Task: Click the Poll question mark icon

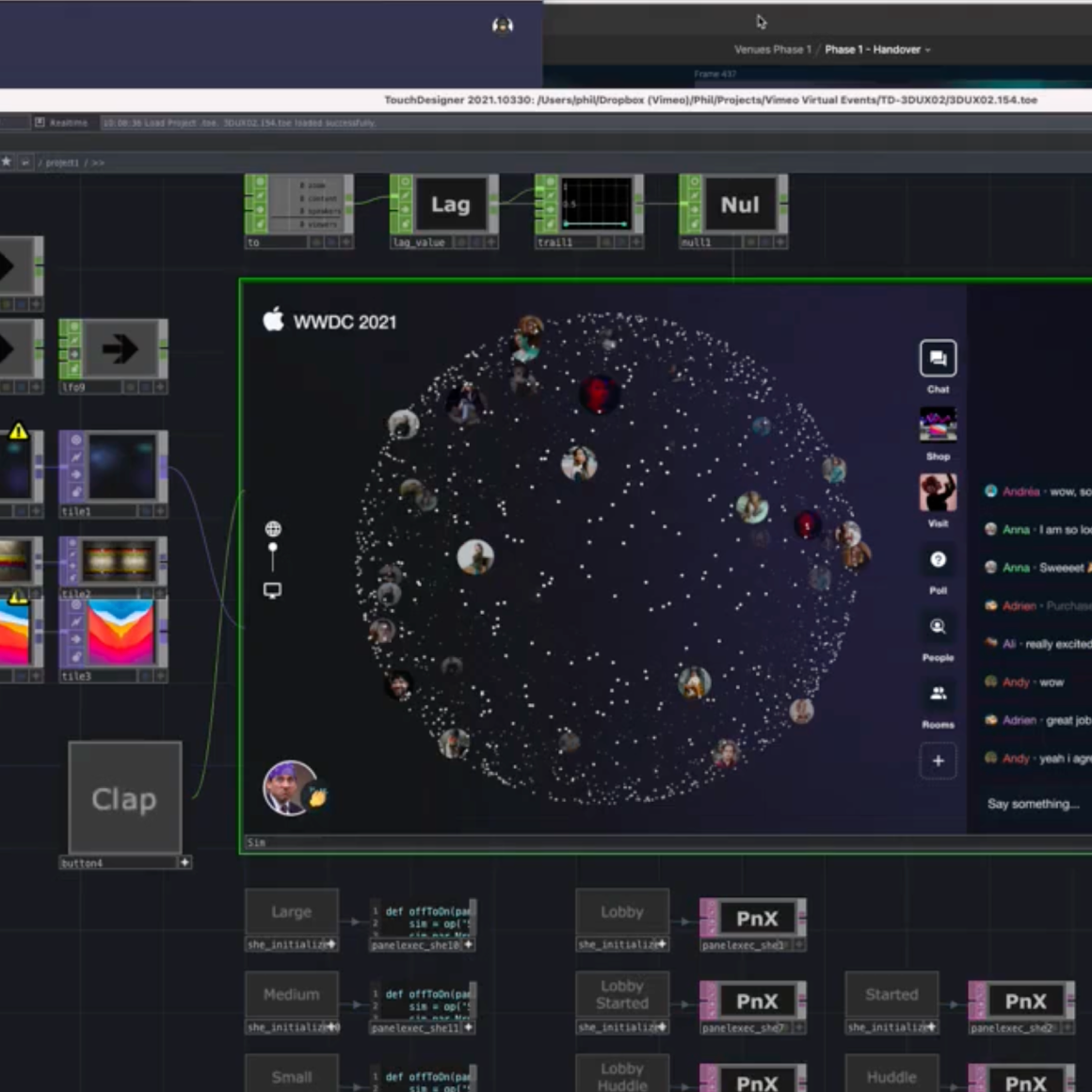Action: 938,560
